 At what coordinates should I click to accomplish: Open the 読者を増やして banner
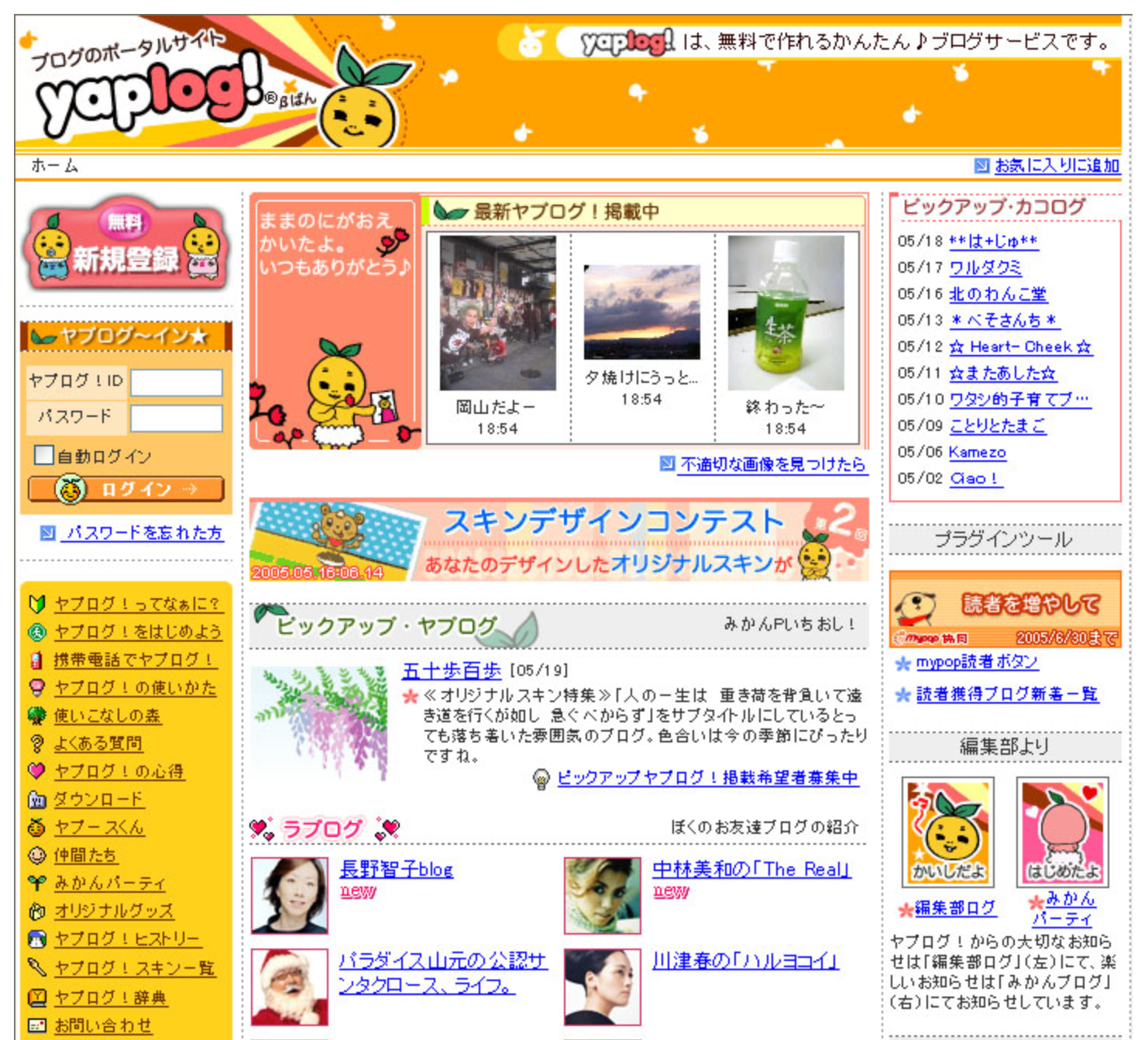pyautogui.click(x=1005, y=609)
